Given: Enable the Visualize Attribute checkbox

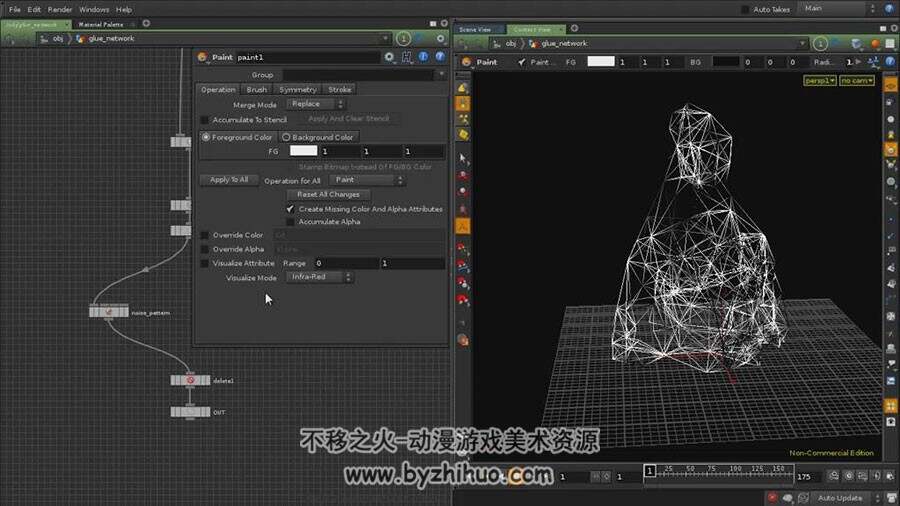Looking at the screenshot, I should 204,263.
